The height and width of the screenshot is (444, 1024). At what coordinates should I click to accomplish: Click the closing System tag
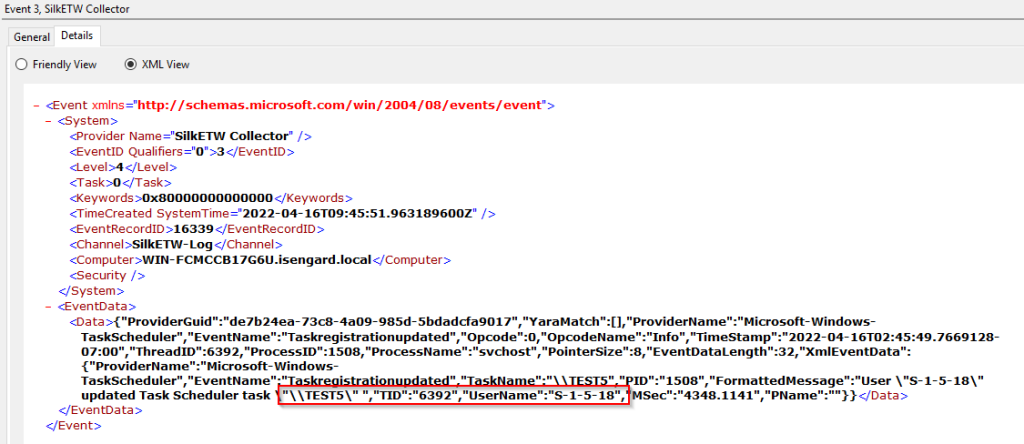click(x=91, y=291)
